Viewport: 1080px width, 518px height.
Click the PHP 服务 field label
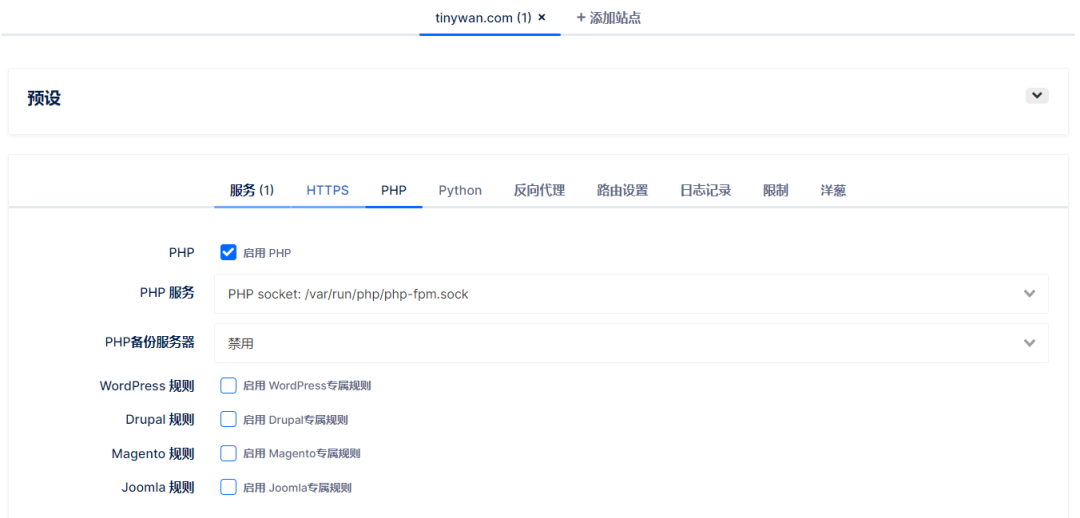[167, 293]
